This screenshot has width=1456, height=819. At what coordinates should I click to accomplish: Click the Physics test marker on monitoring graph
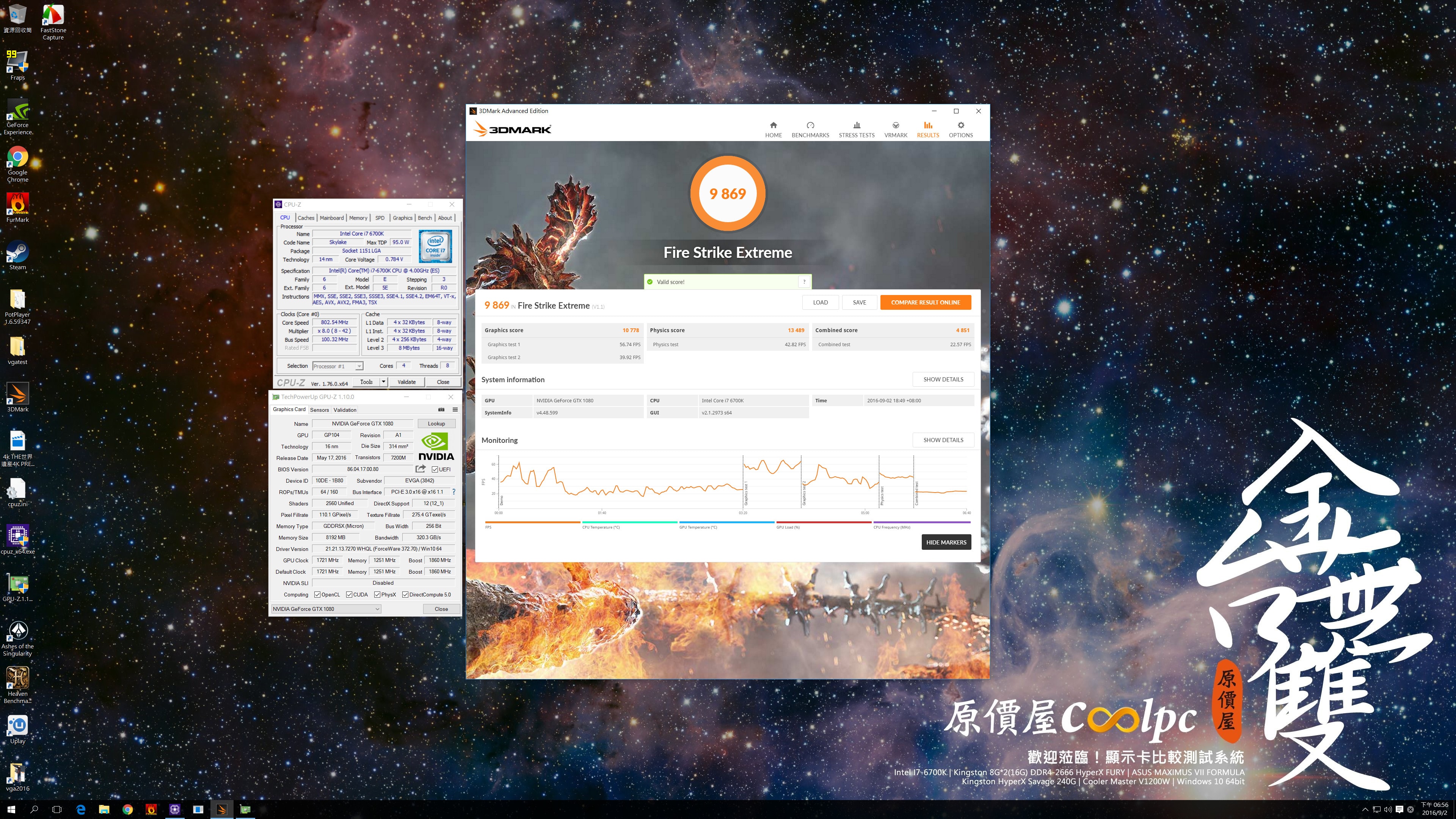point(882,496)
